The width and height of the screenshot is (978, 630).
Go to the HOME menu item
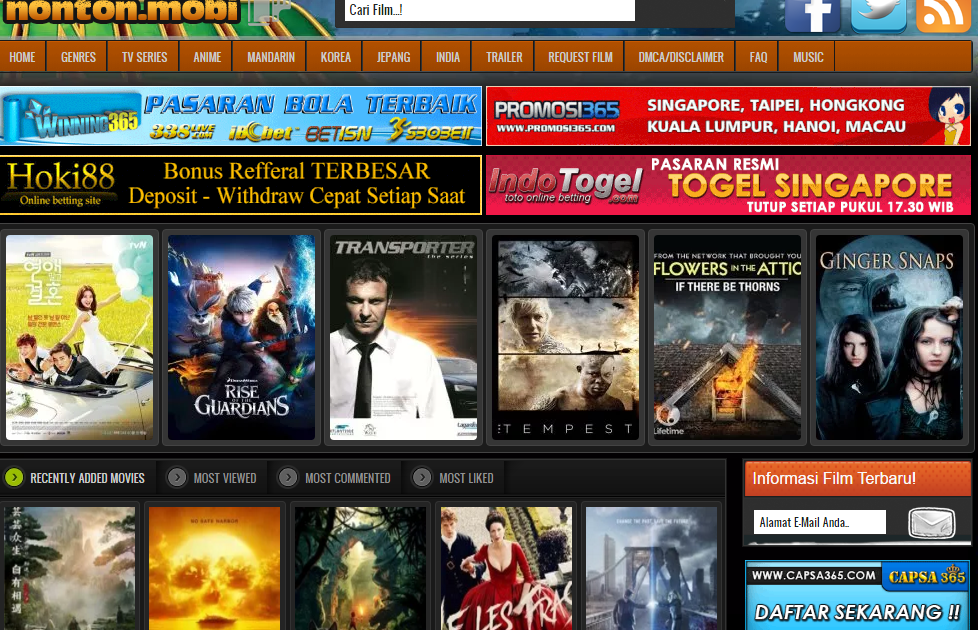pyautogui.click(x=22, y=57)
